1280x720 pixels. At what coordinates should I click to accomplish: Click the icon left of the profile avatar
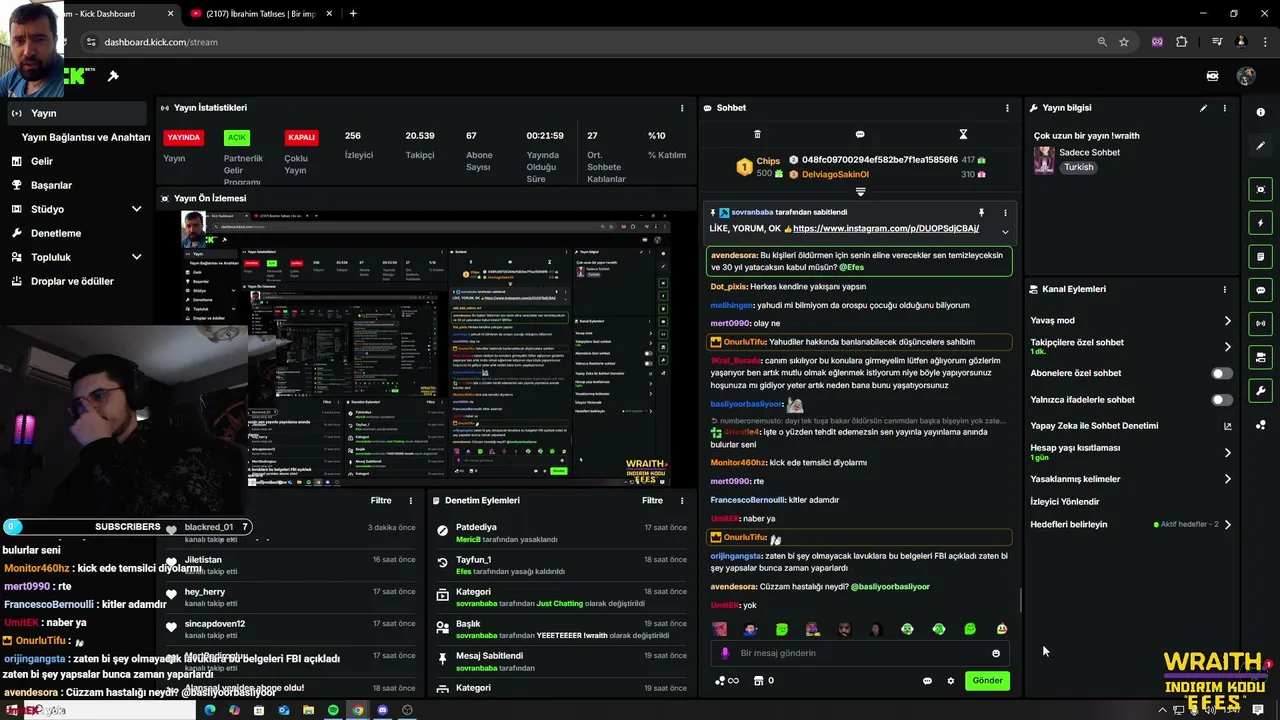[x=1213, y=76]
